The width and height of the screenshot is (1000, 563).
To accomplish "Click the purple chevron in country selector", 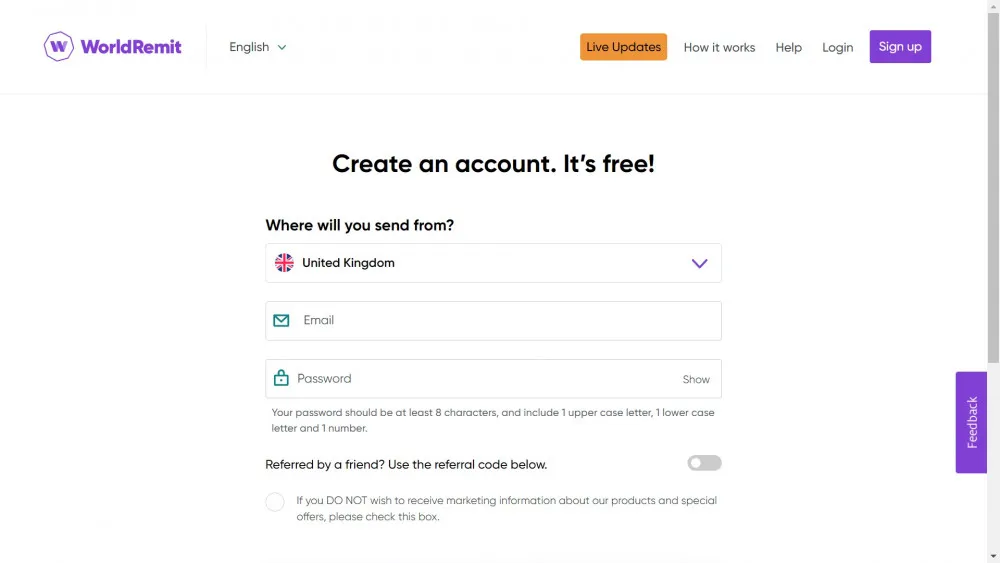I will tap(700, 263).
